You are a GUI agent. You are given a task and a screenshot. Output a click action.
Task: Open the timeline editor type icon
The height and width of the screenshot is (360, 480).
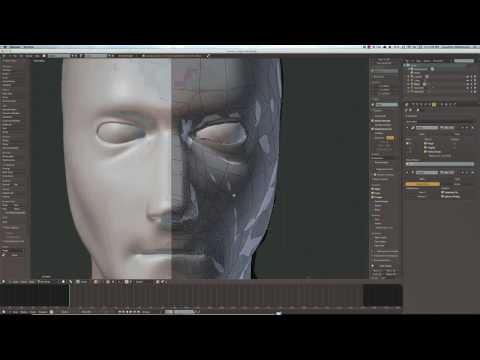[x=4, y=312]
